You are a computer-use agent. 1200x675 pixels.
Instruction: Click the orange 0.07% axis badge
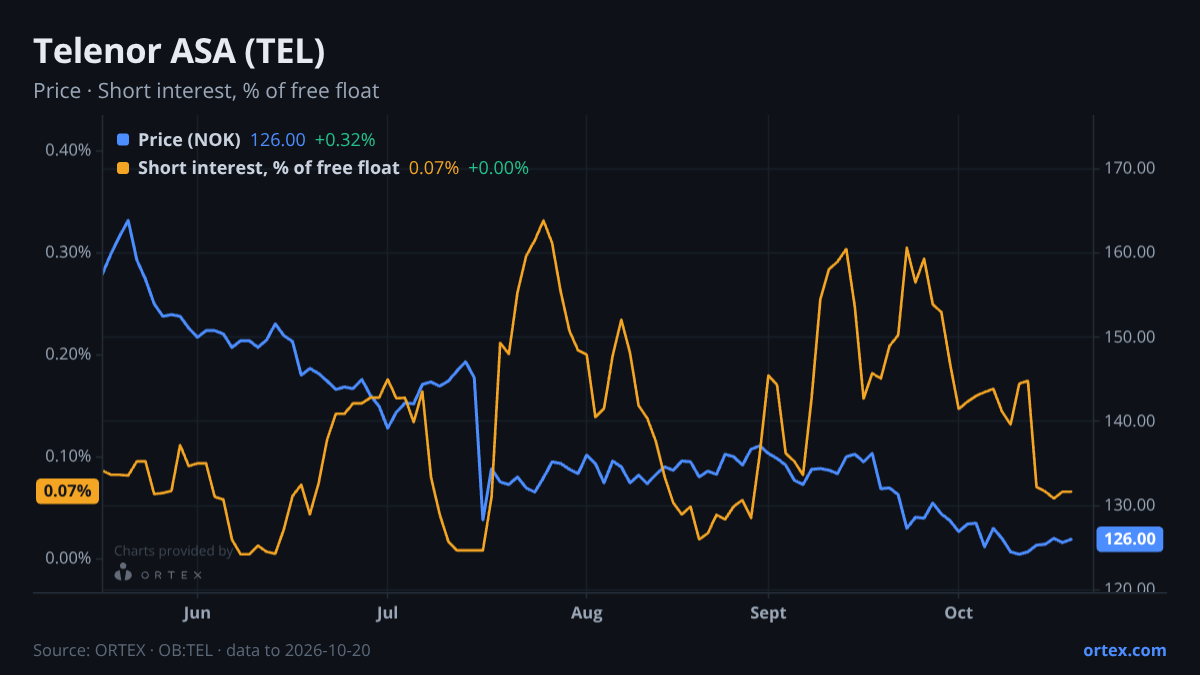[68, 491]
